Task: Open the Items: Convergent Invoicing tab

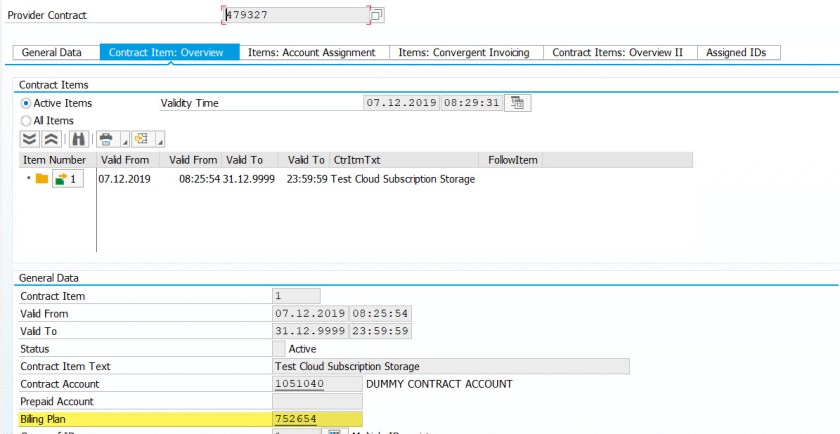Action: point(463,52)
